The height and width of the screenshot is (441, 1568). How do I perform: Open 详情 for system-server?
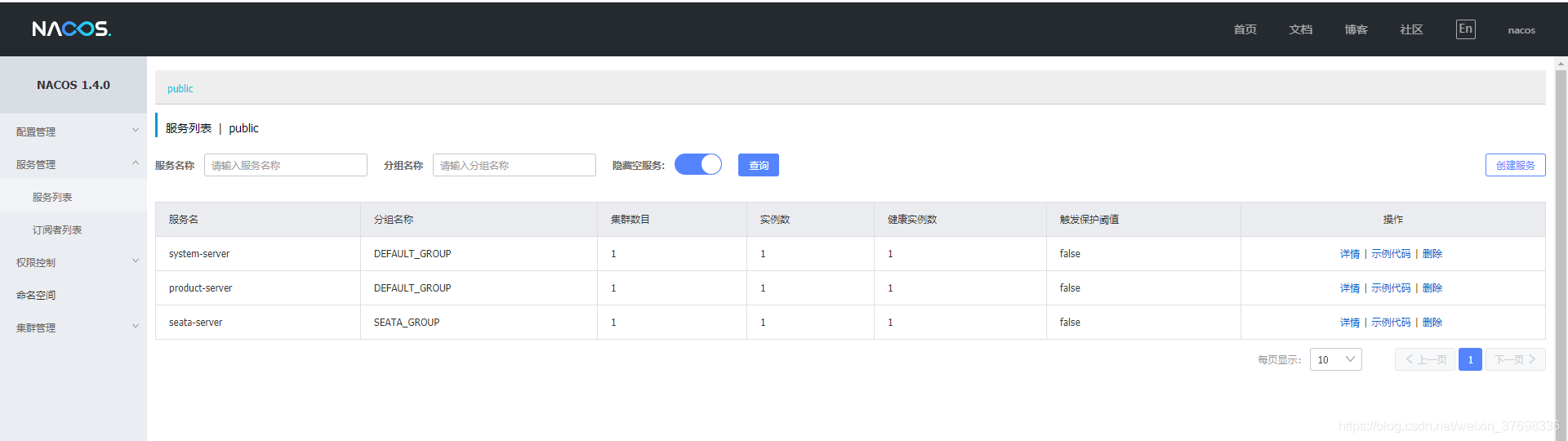coord(1350,254)
